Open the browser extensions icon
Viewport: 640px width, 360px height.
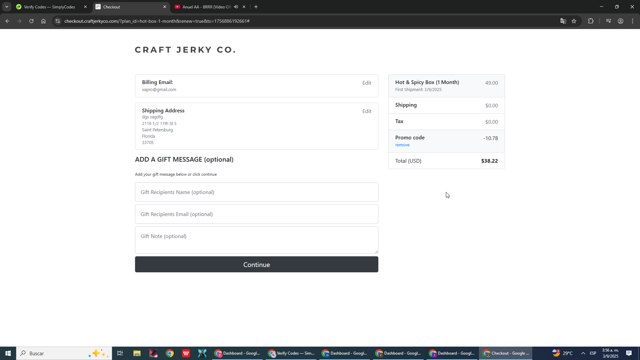pos(591,21)
